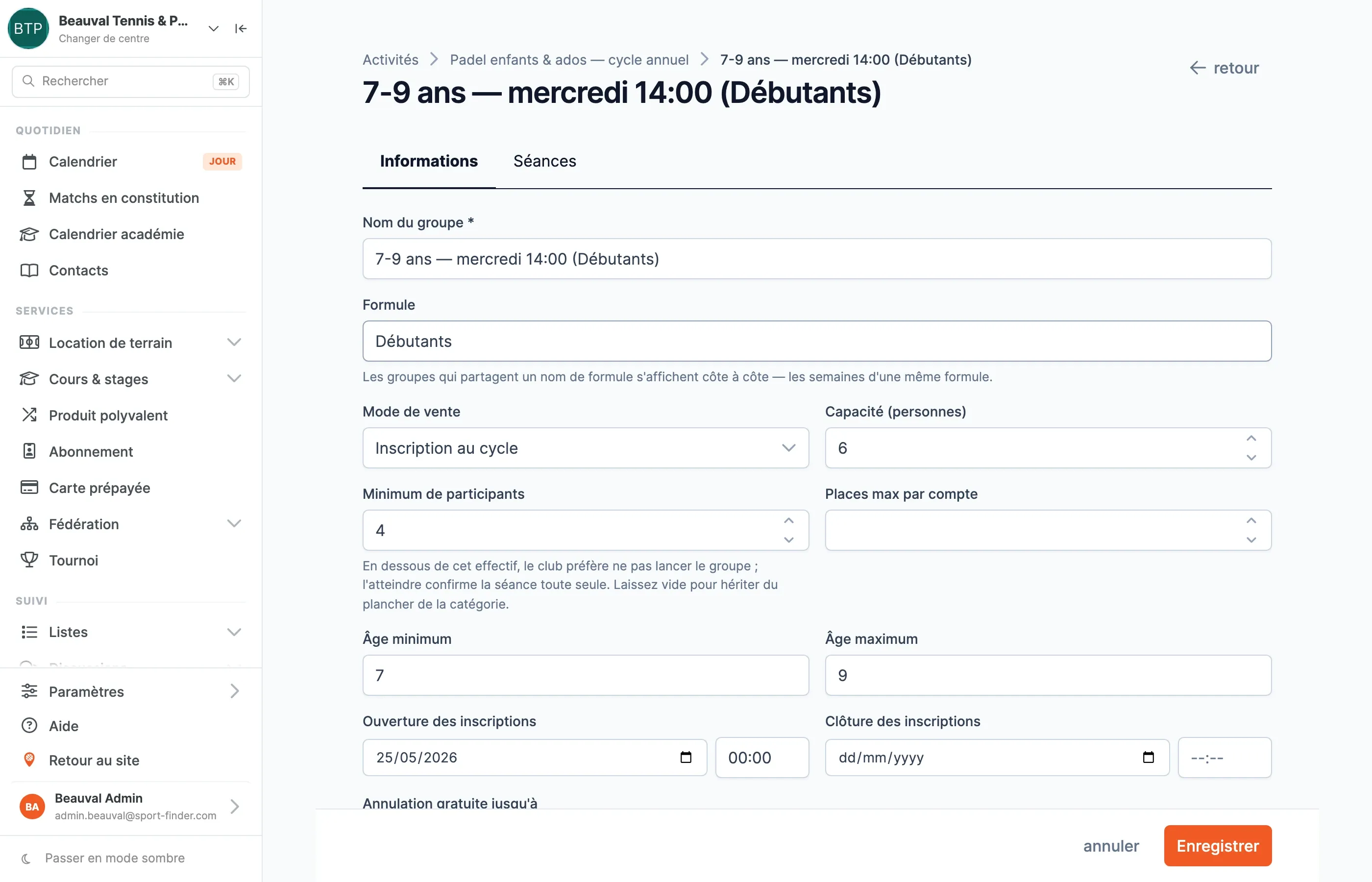Open Abonnement badge icon
The height and width of the screenshot is (882, 1372).
(29, 451)
